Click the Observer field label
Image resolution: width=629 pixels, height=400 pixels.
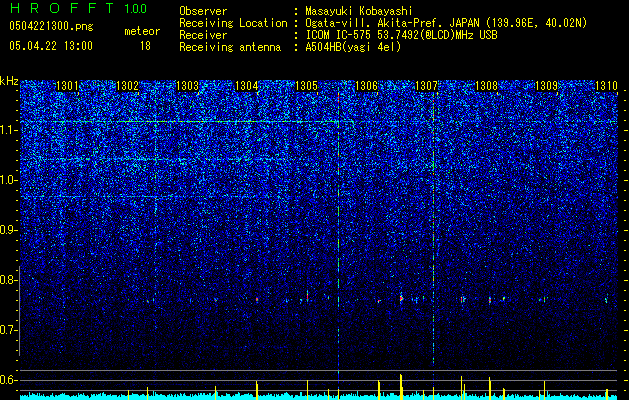203,12
